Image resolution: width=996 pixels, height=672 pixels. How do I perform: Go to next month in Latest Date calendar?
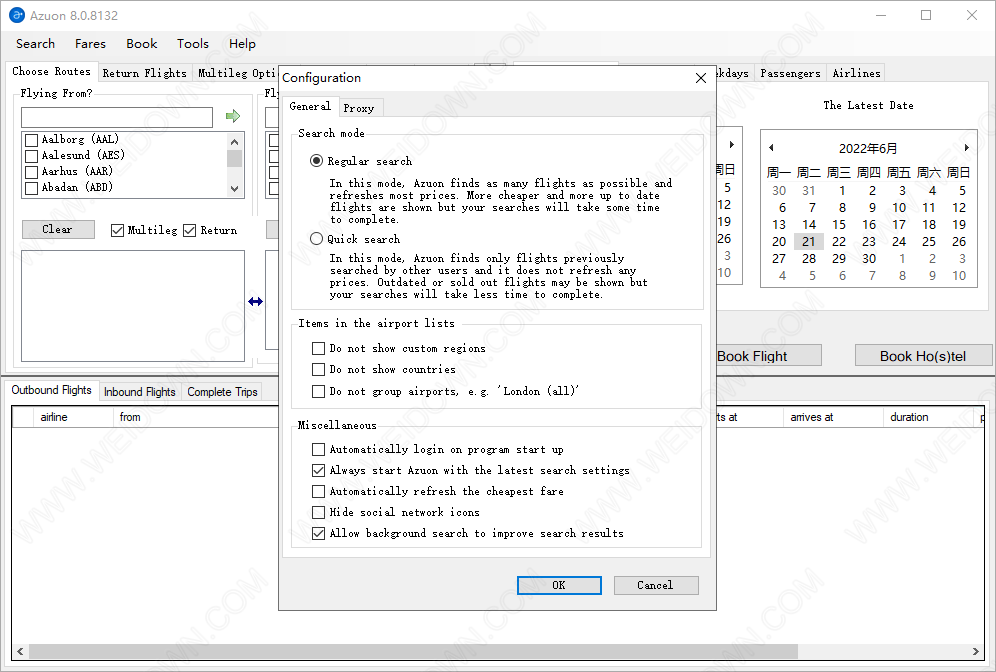pos(966,148)
